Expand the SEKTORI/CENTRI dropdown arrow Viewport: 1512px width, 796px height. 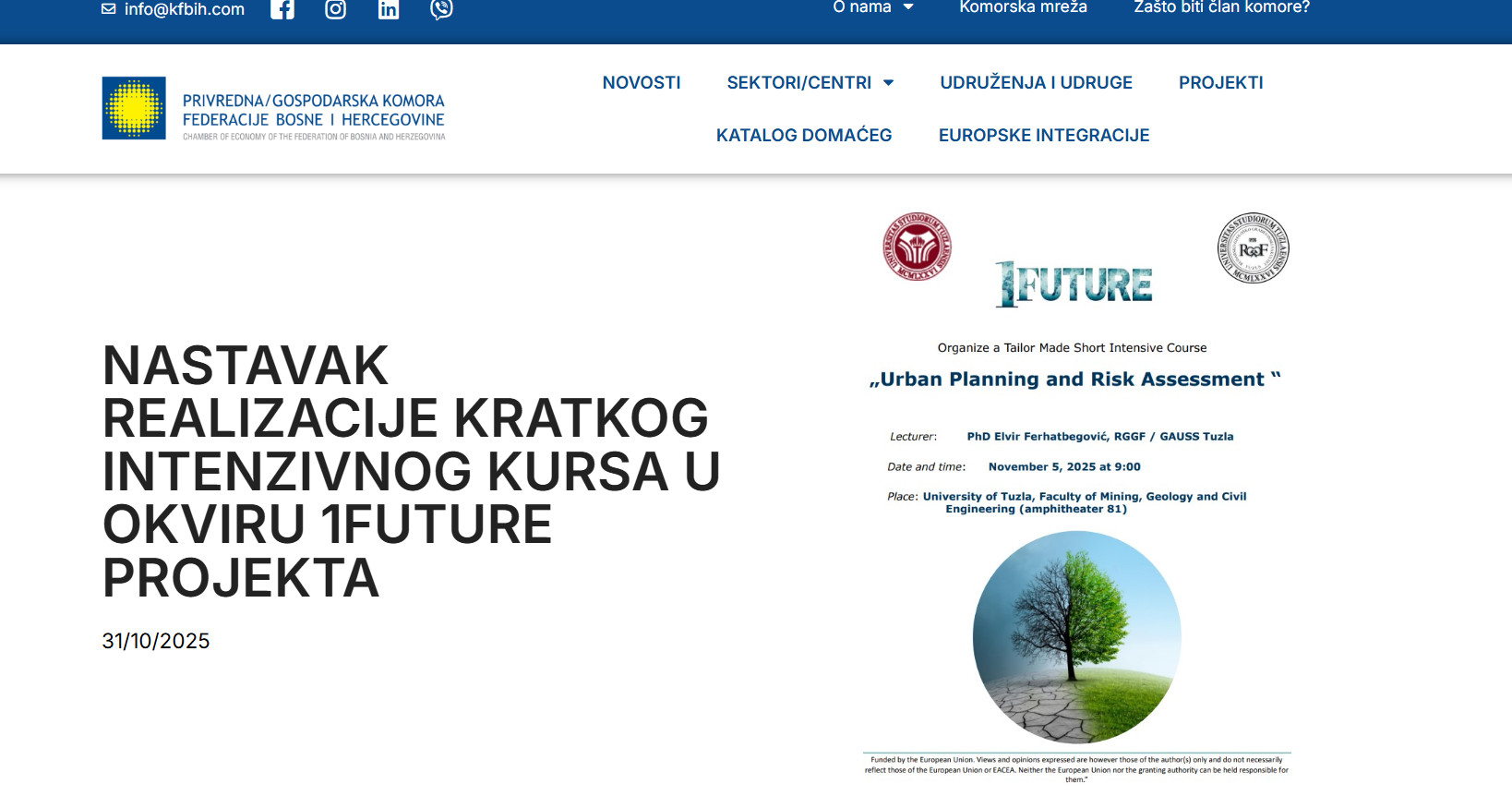click(x=889, y=83)
